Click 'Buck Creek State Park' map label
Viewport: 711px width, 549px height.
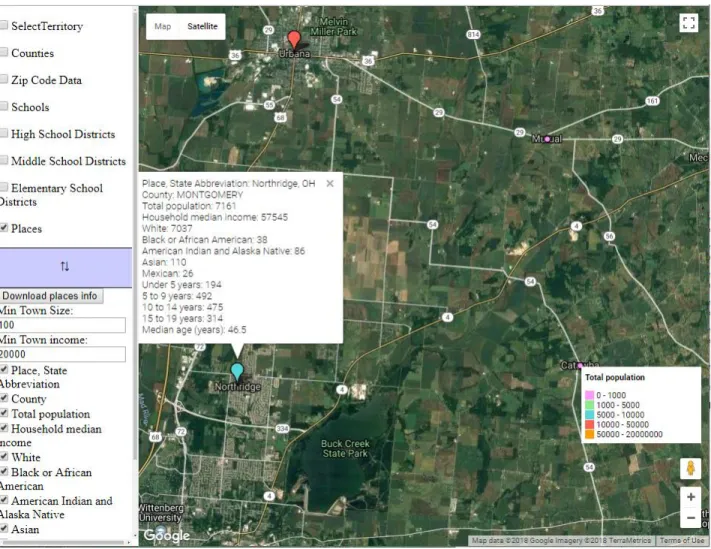coord(345,448)
